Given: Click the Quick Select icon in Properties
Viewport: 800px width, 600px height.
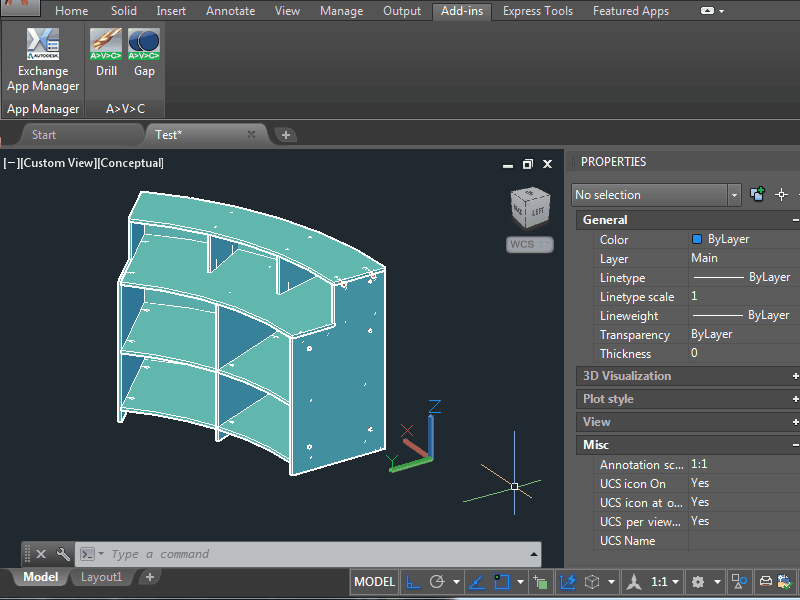Looking at the screenshot, I should pos(757,194).
